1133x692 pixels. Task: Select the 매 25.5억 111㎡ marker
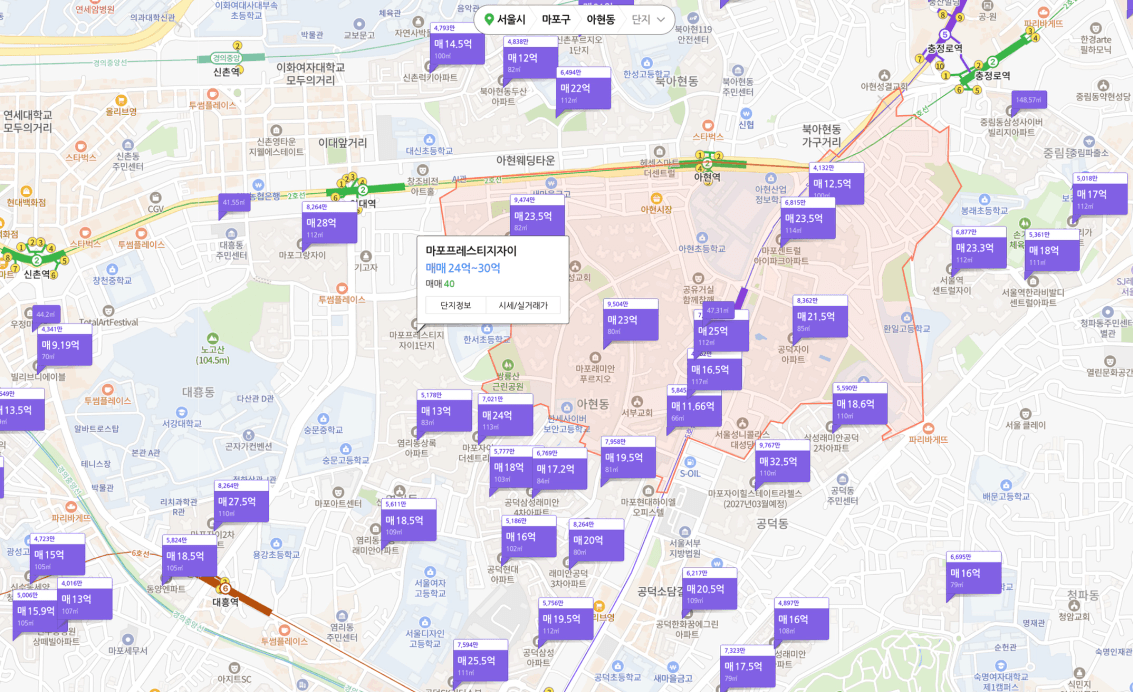point(481,661)
